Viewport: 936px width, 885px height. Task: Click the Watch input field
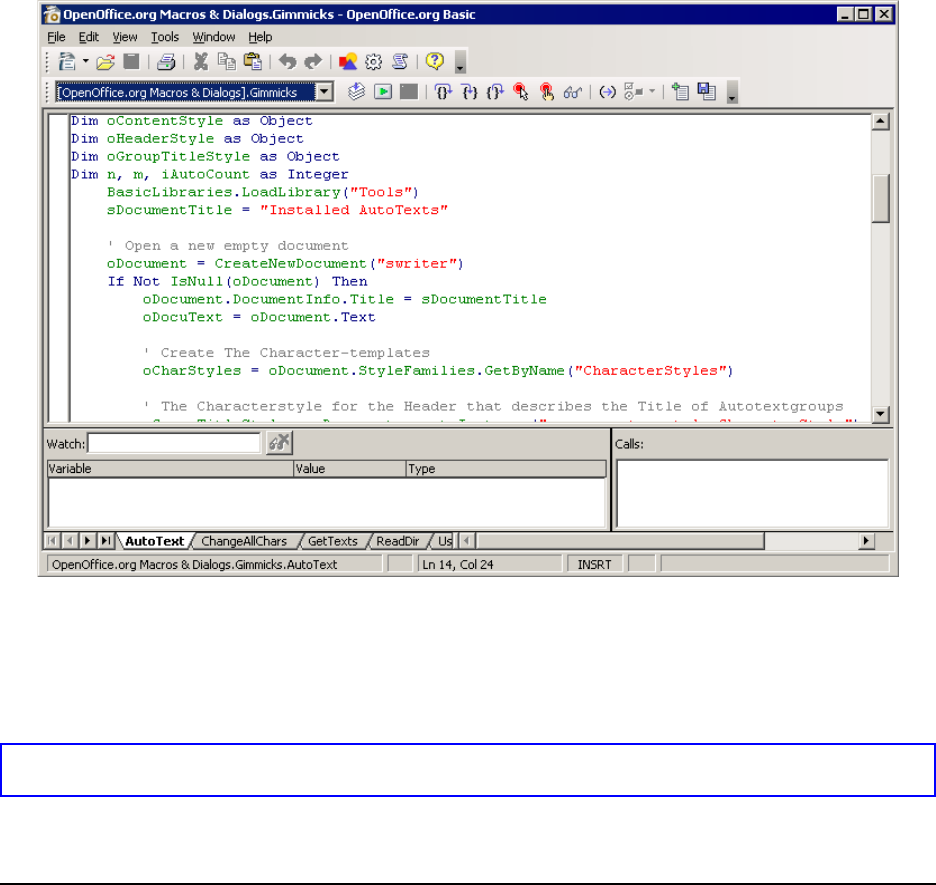[x=174, y=443]
